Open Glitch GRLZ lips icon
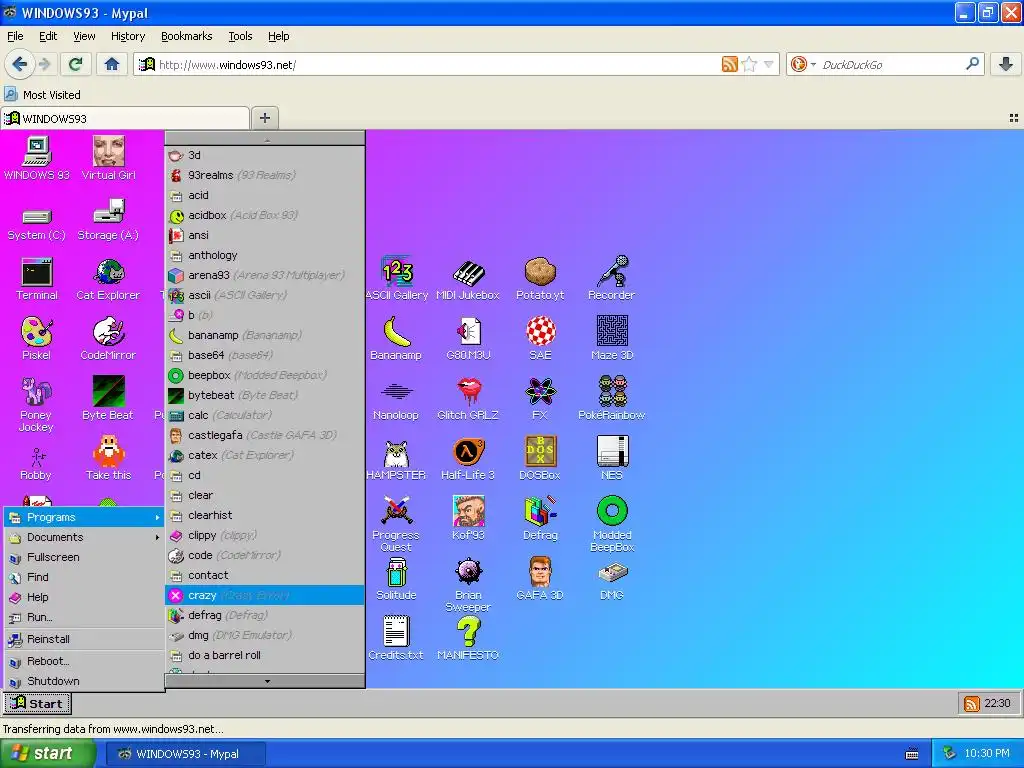 [468, 398]
